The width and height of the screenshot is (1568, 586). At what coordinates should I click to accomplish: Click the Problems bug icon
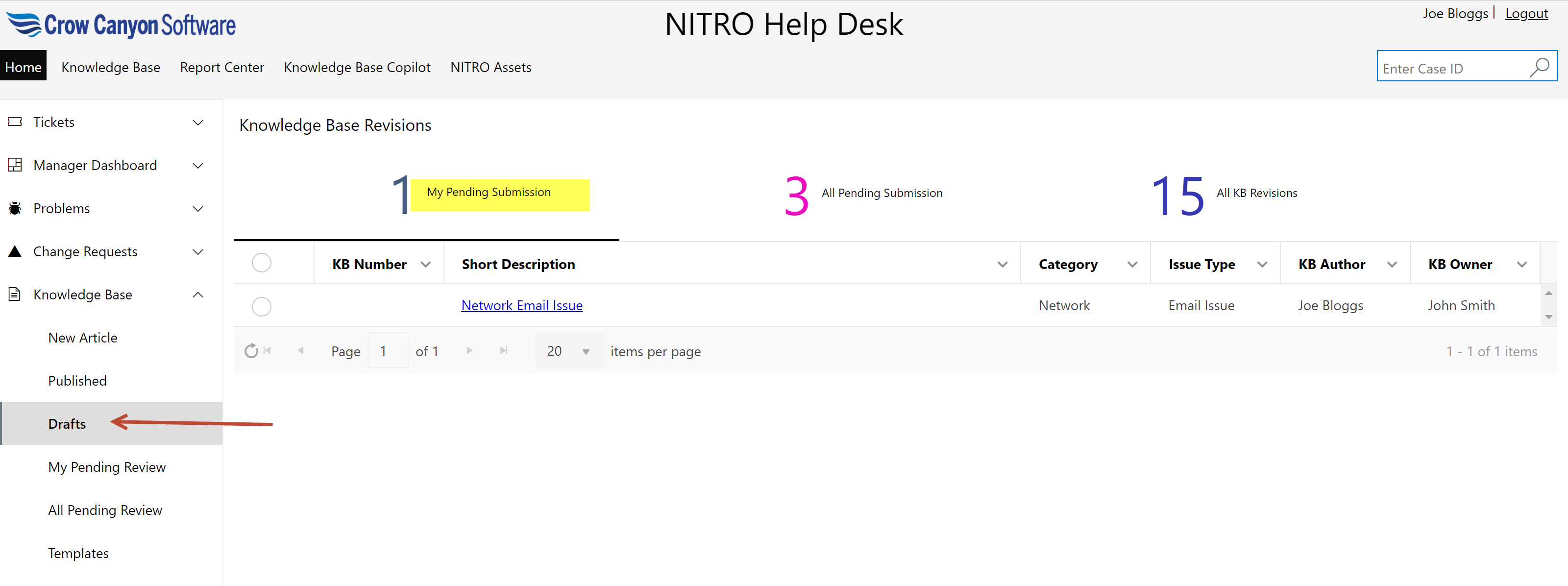[15, 208]
